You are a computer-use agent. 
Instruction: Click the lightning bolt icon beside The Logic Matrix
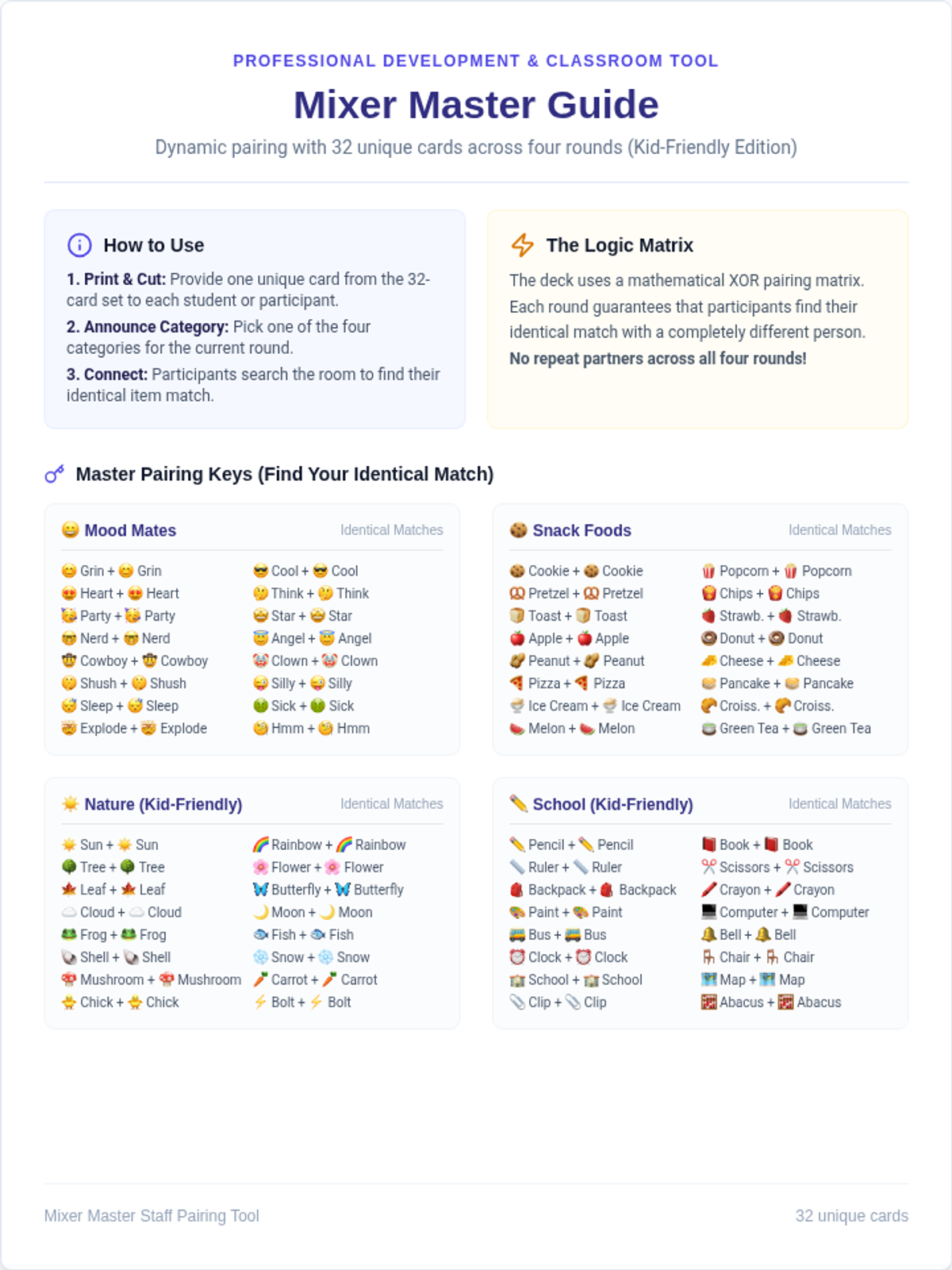pyautogui.click(x=522, y=245)
